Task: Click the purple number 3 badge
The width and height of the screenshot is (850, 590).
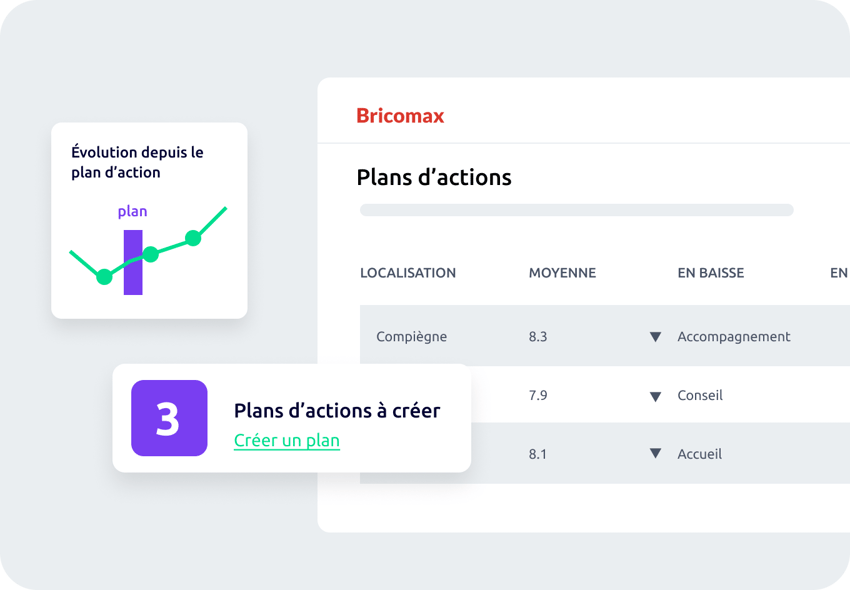Action: click(x=169, y=418)
